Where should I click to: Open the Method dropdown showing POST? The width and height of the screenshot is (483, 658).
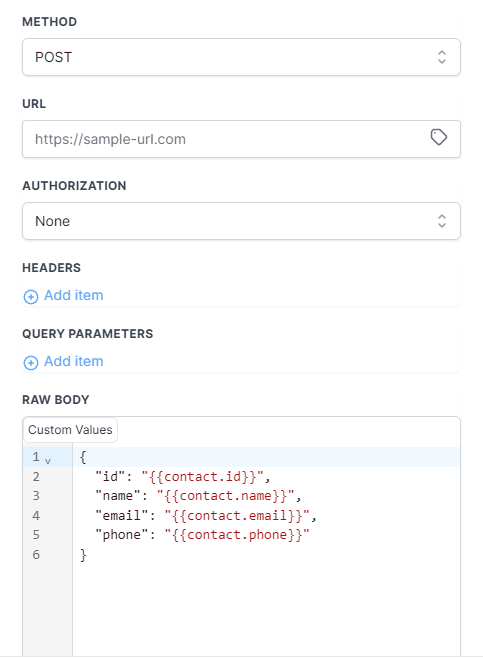[x=241, y=57]
